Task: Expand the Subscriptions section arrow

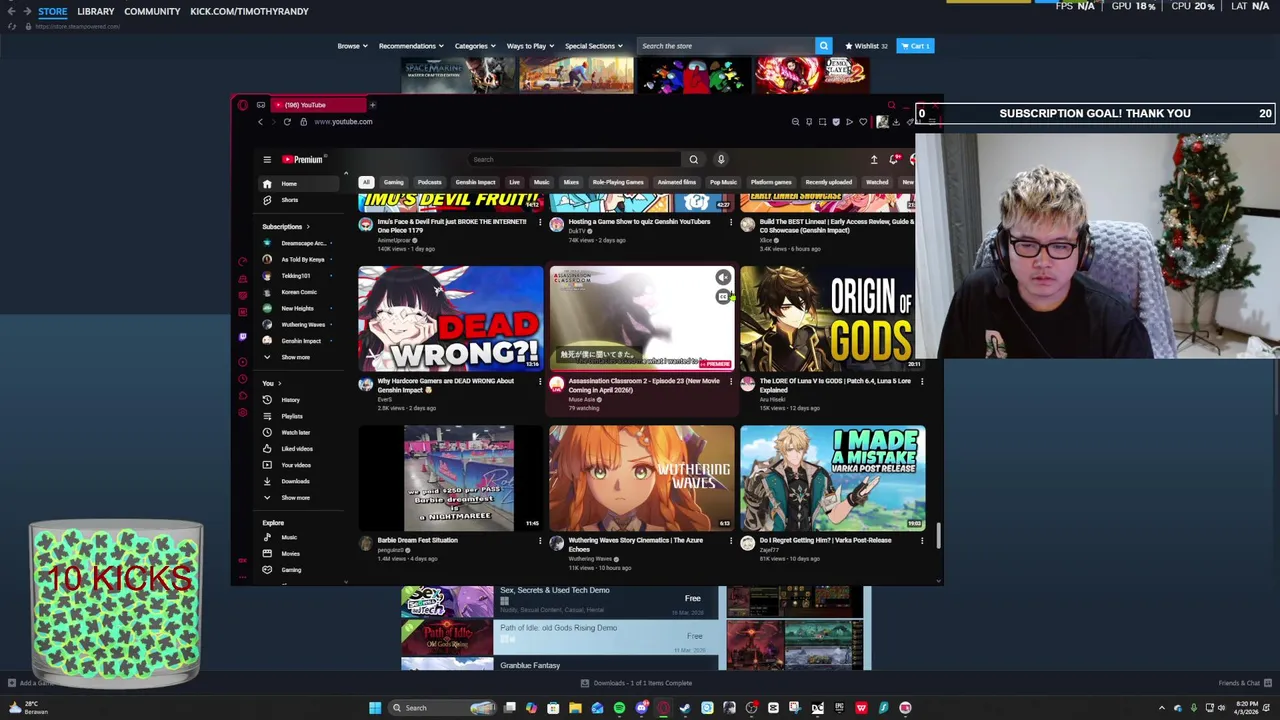Action: (308, 227)
